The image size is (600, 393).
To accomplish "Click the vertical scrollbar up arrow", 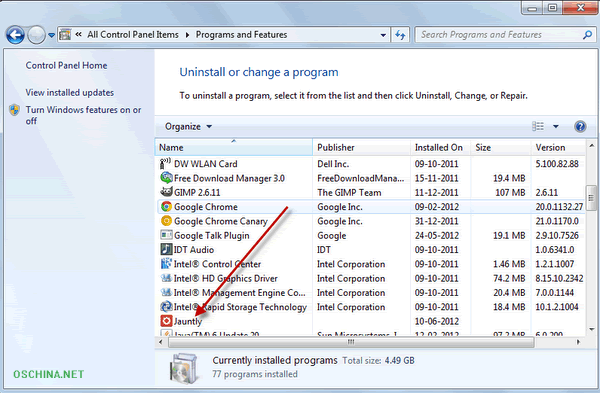I will pos(592,145).
